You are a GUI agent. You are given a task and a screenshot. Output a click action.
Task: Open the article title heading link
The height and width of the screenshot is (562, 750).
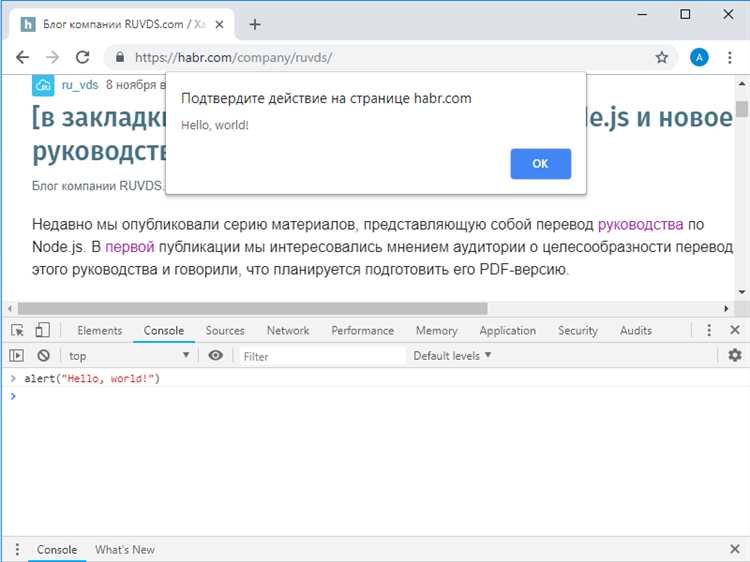pyautogui.click(x=99, y=135)
